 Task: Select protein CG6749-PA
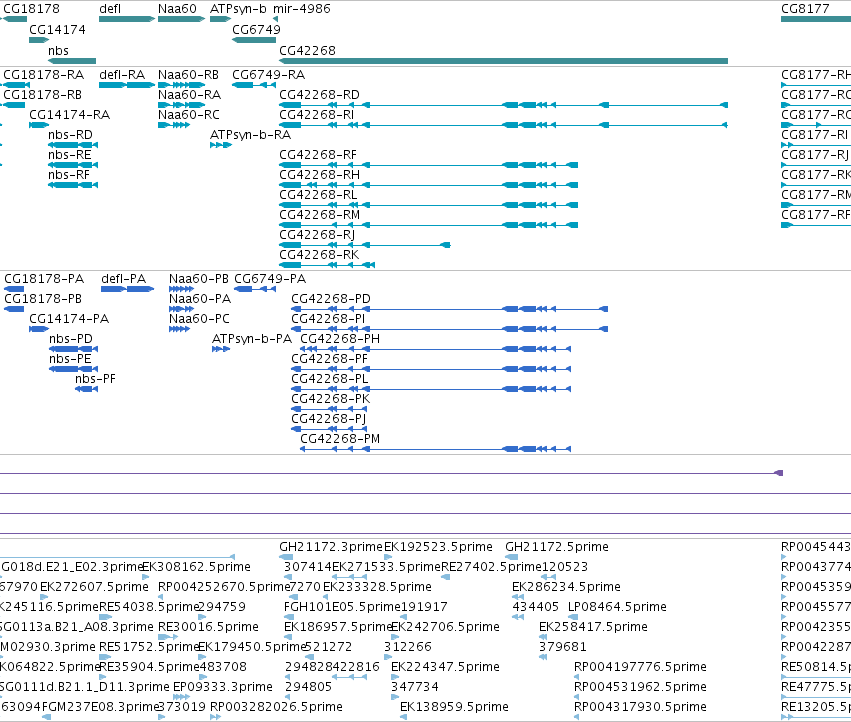pos(255,289)
